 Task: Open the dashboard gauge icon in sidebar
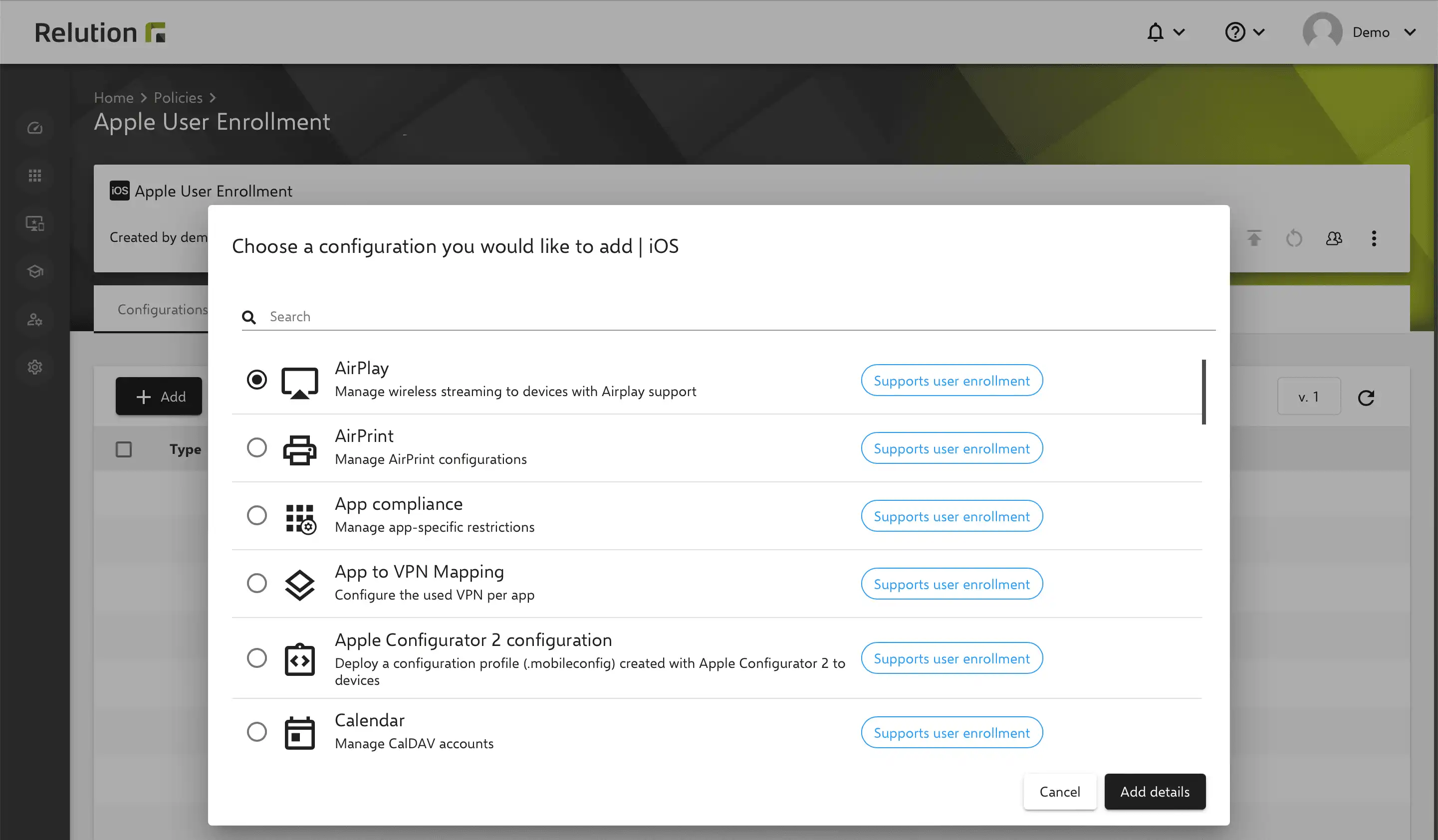pos(35,128)
